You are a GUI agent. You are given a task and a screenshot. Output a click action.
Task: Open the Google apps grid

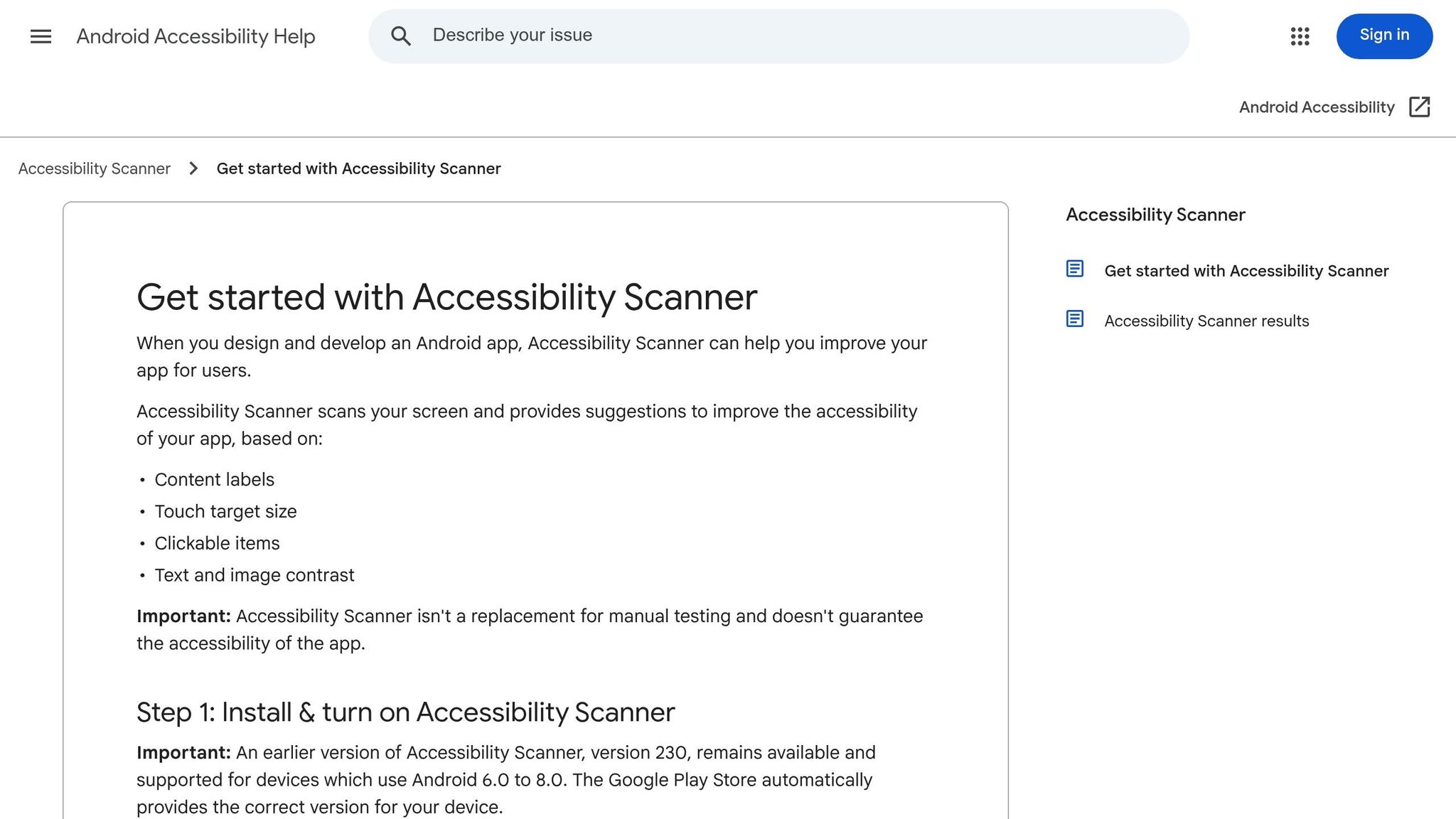coord(1300,36)
